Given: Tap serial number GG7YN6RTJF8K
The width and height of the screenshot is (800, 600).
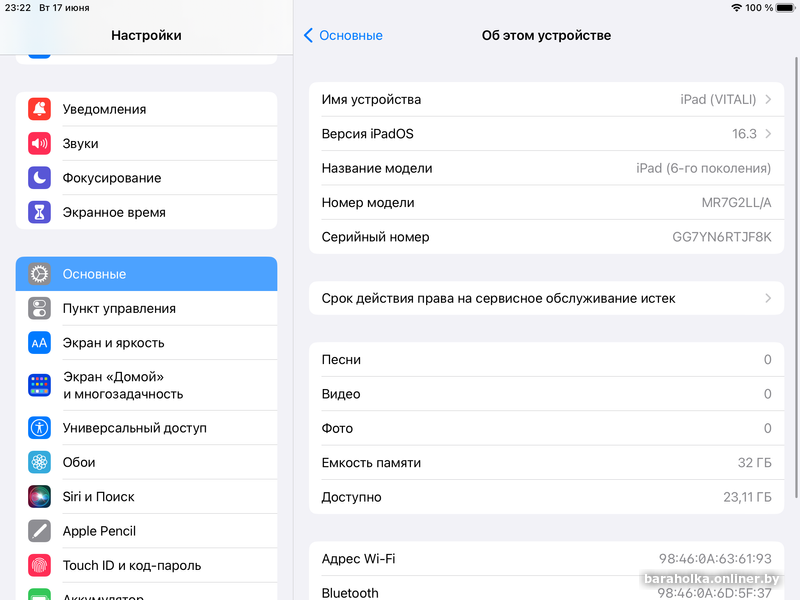Looking at the screenshot, I should pyautogui.click(x=721, y=237).
